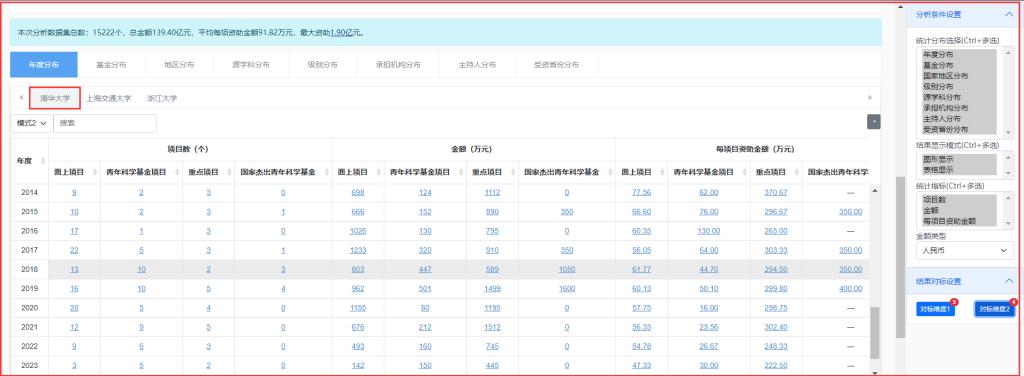The width and height of the screenshot is (1024, 376).
Task: Click the 对标维度2 button
Action: [x=994, y=310]
